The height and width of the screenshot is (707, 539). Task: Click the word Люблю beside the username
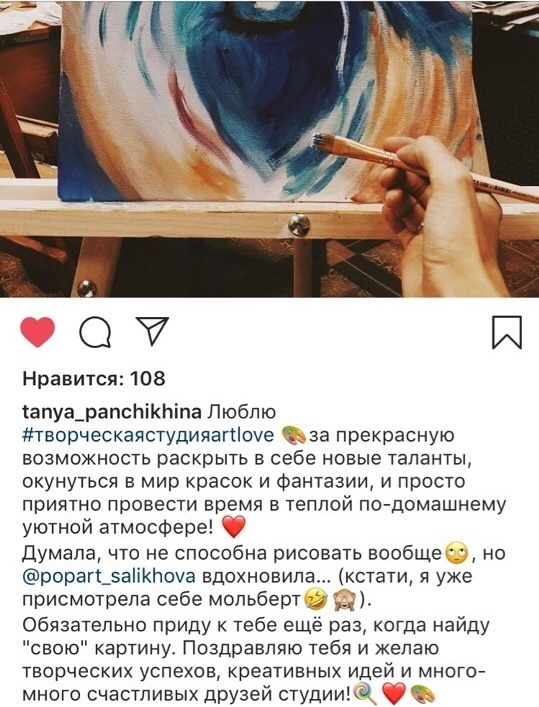pos(241,412)
